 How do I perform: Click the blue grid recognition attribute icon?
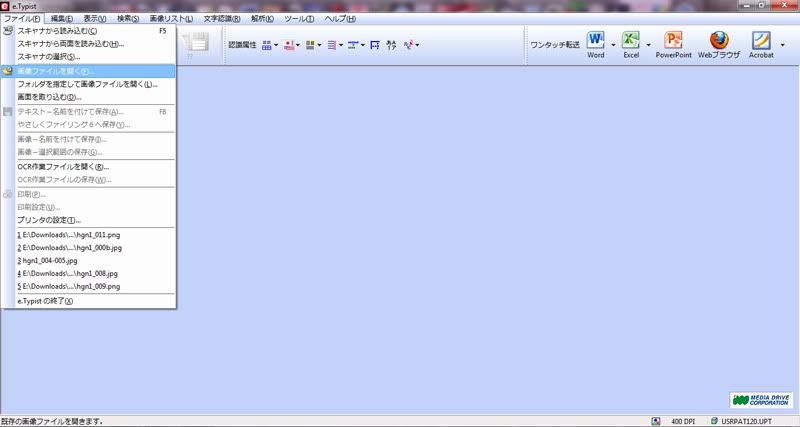point(266,45)
